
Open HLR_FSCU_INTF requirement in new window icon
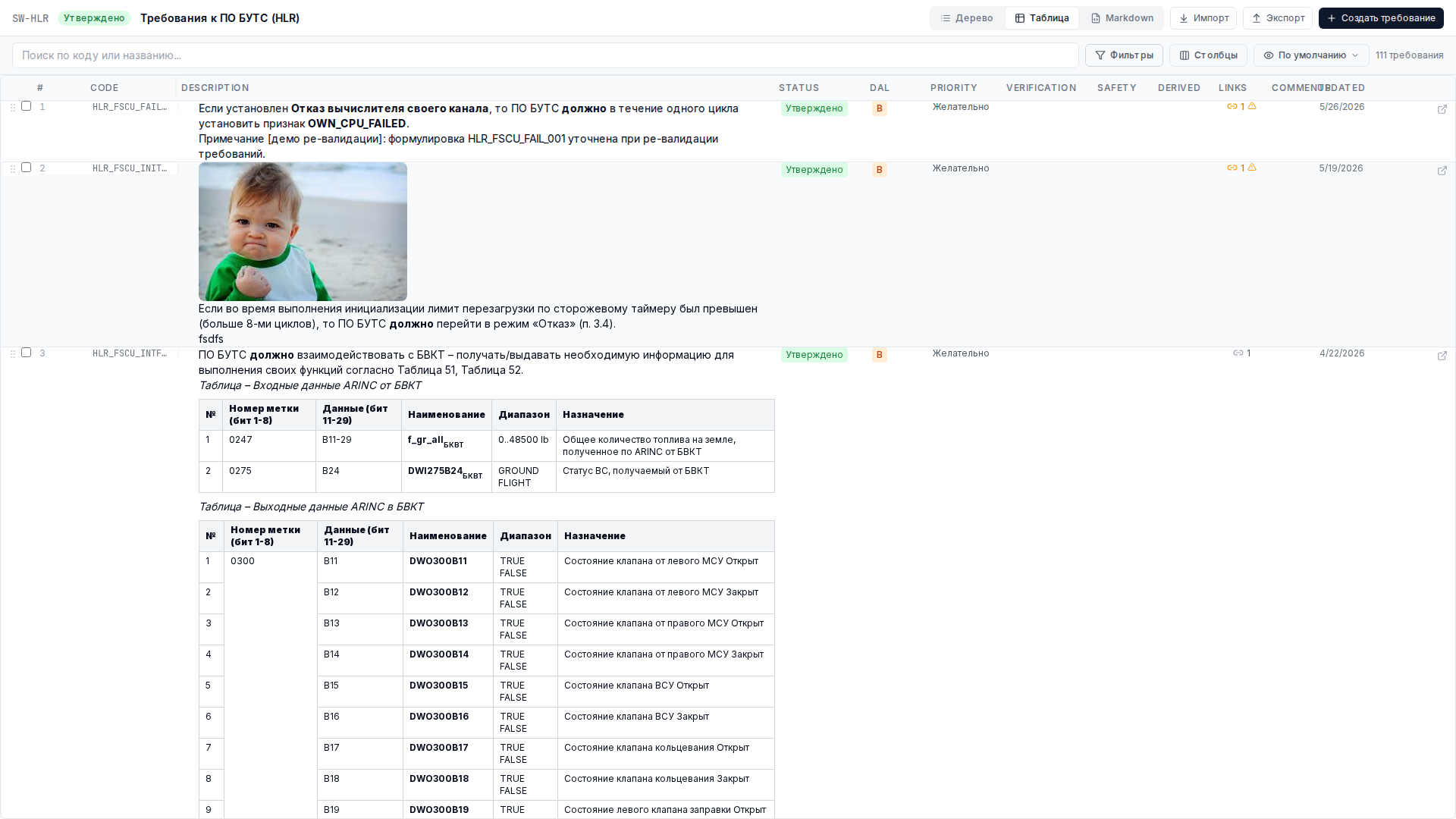pyautogui.click(x=1442, y=356)
